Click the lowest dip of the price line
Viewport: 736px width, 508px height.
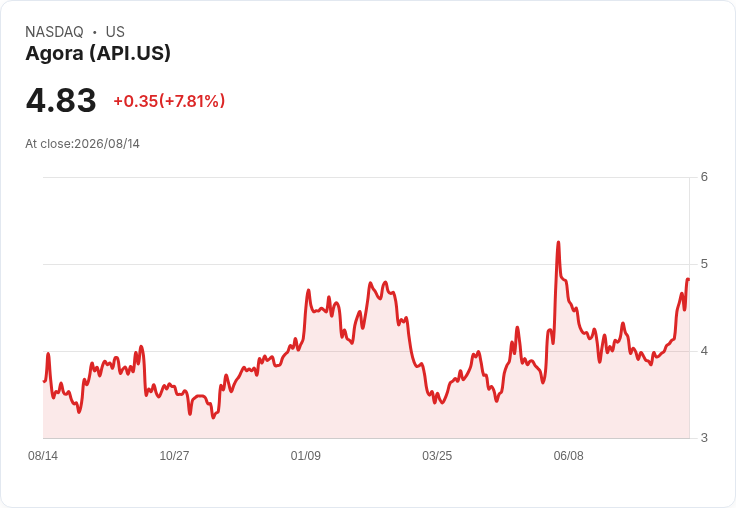[213, 417]
